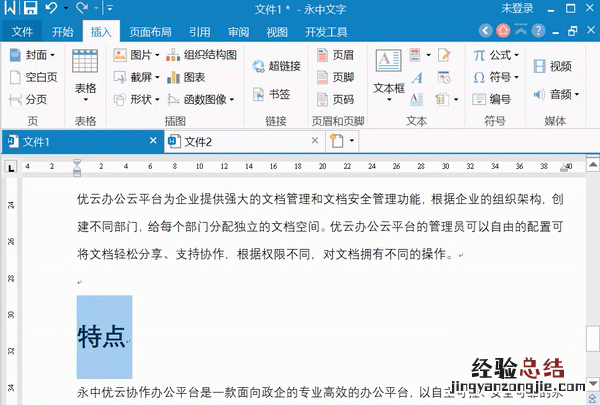Open the 文件 menu
600x405 pixels.
[x=22, y=31]
